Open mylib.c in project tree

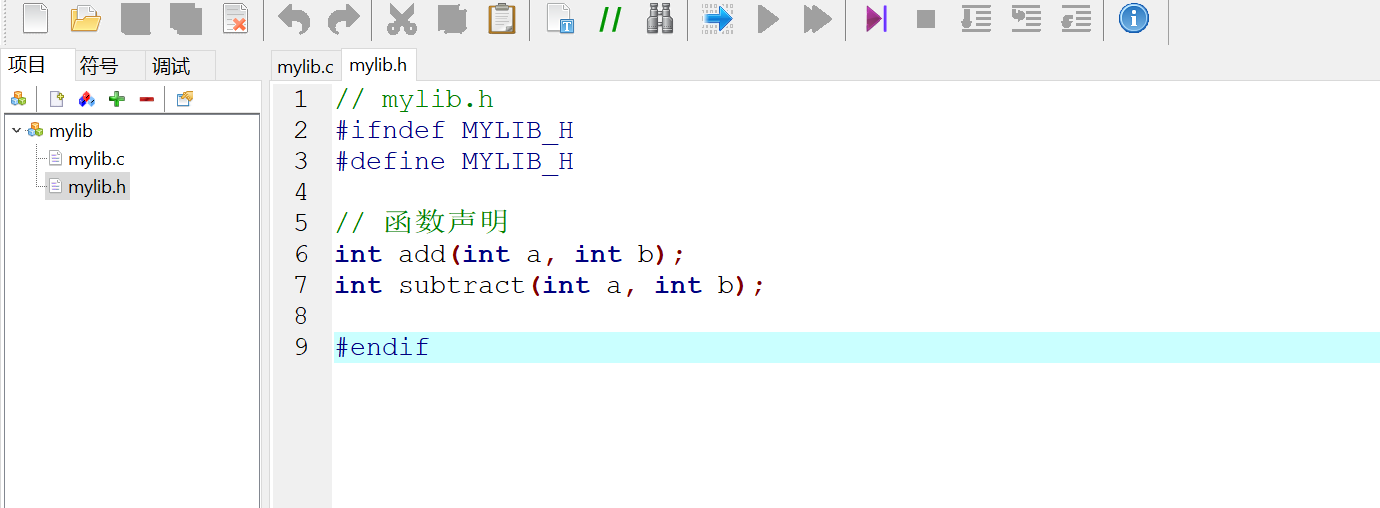click(96, 159)
